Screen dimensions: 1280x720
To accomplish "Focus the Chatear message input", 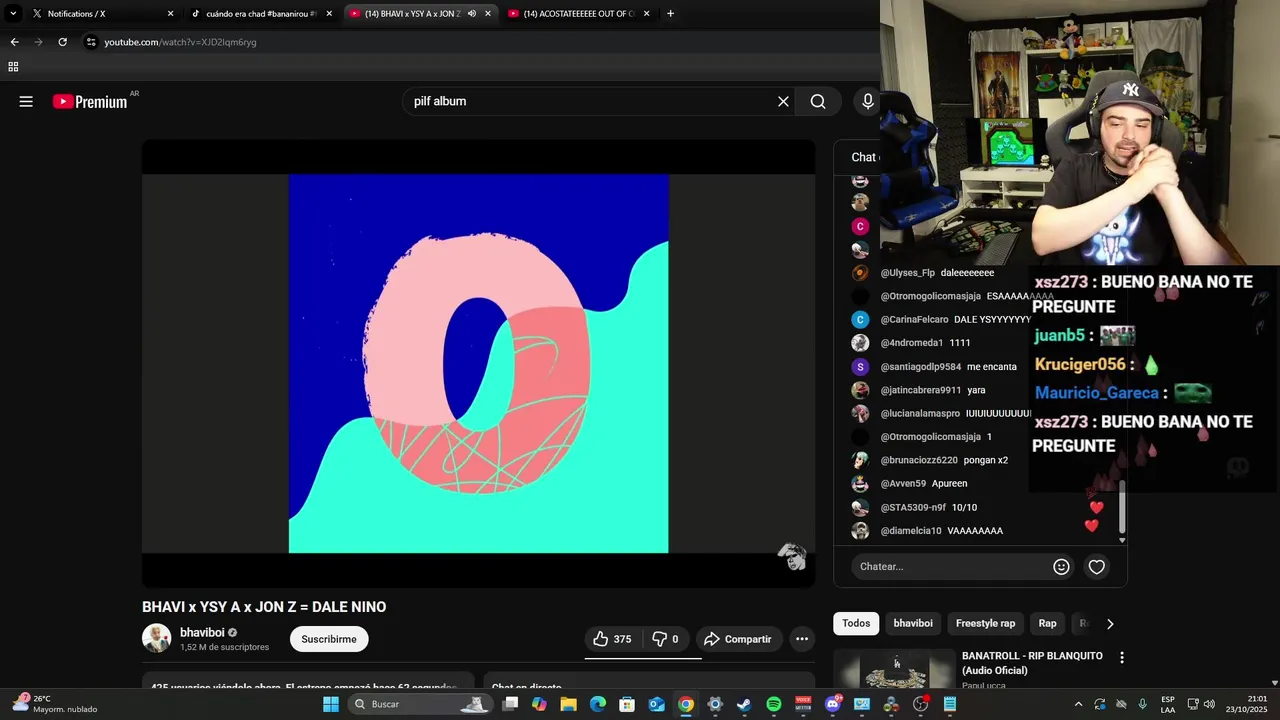I will click(950, 567).
